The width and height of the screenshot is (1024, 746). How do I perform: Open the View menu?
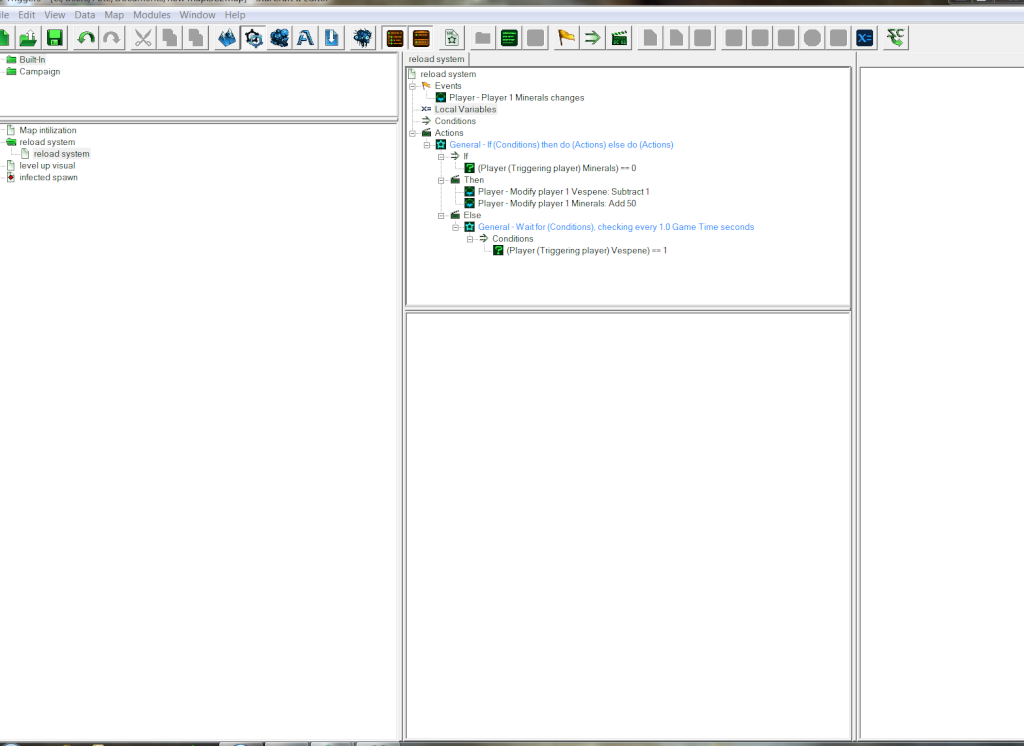point(55,14)
